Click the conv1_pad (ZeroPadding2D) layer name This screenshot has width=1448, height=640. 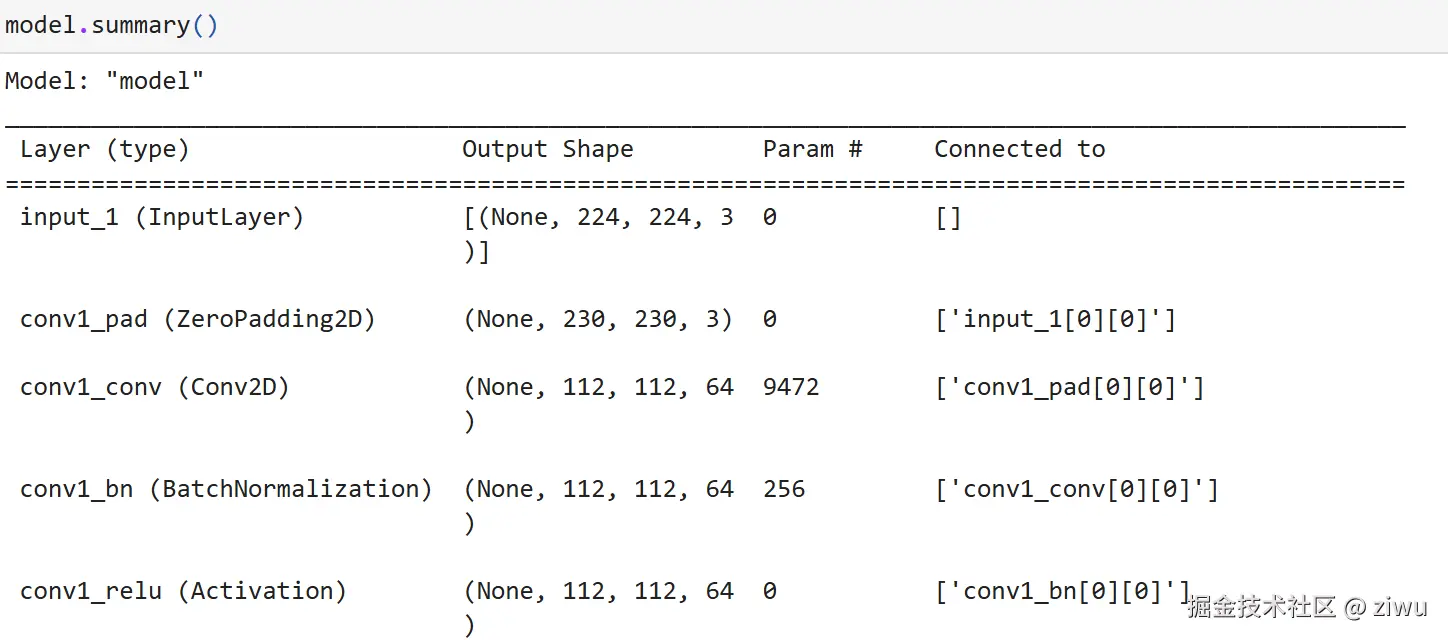coord(197,320)
